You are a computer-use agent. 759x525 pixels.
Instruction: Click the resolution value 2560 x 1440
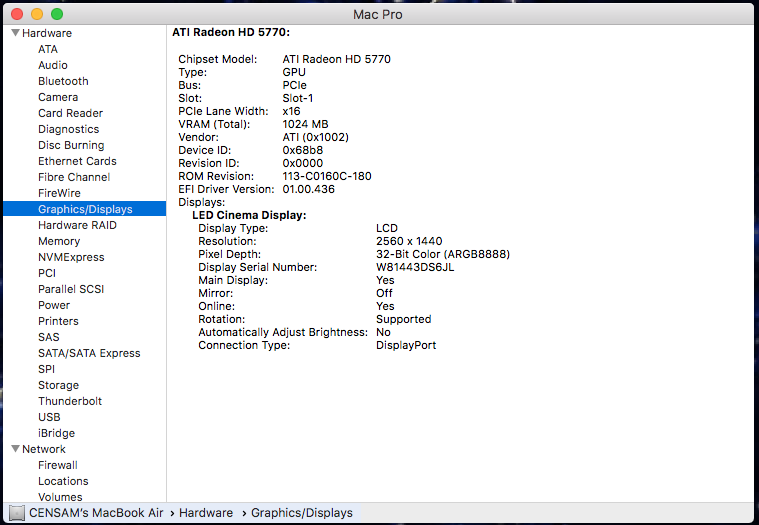409,241
